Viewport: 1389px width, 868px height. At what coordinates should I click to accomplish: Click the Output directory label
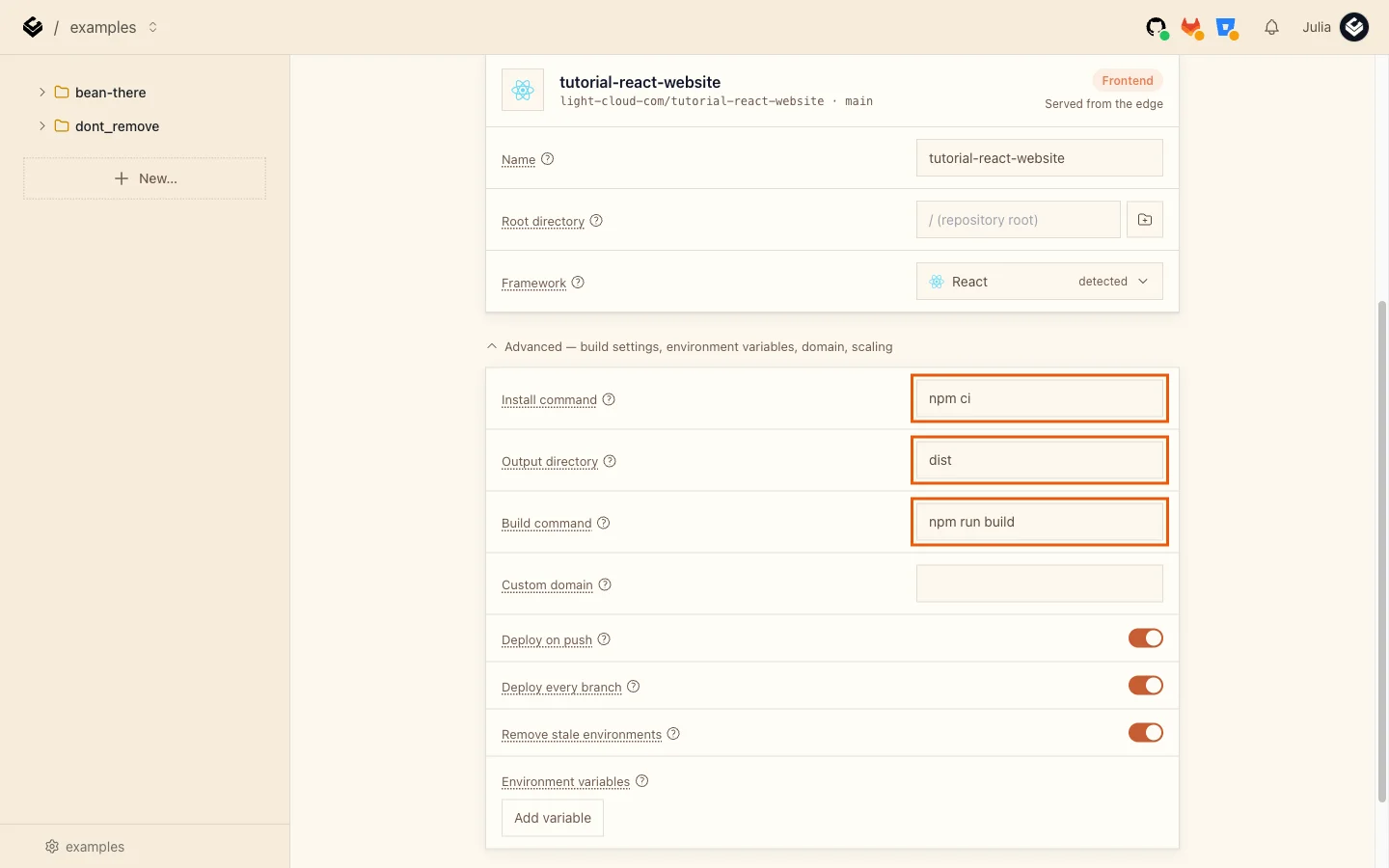coord(550,462)
